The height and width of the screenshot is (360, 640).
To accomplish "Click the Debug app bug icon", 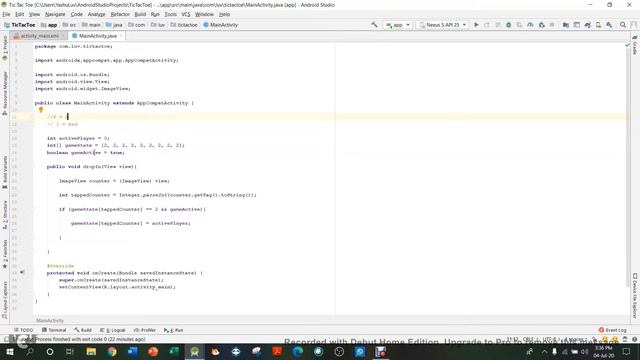I will pos(509,25).
